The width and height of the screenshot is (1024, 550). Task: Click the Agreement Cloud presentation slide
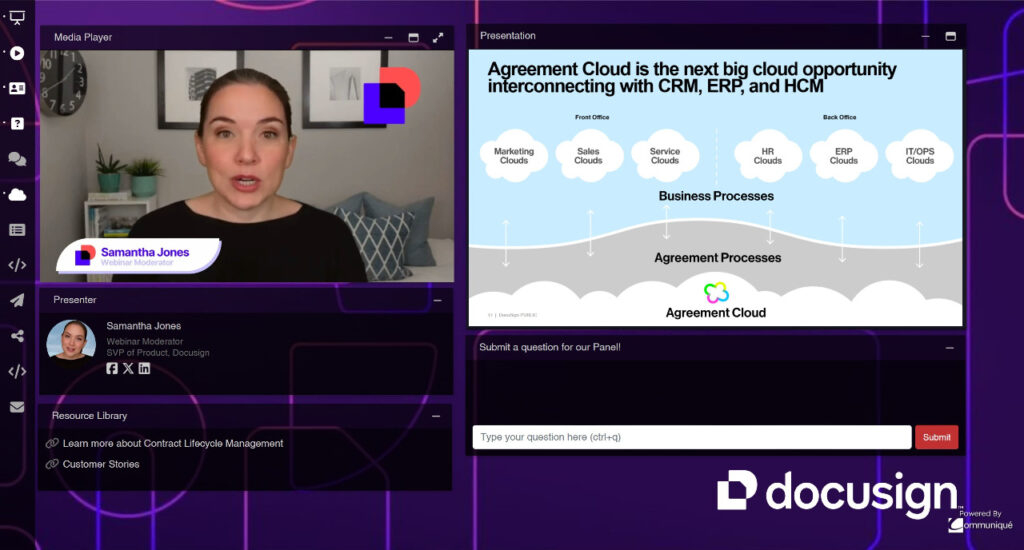(715, 187)
